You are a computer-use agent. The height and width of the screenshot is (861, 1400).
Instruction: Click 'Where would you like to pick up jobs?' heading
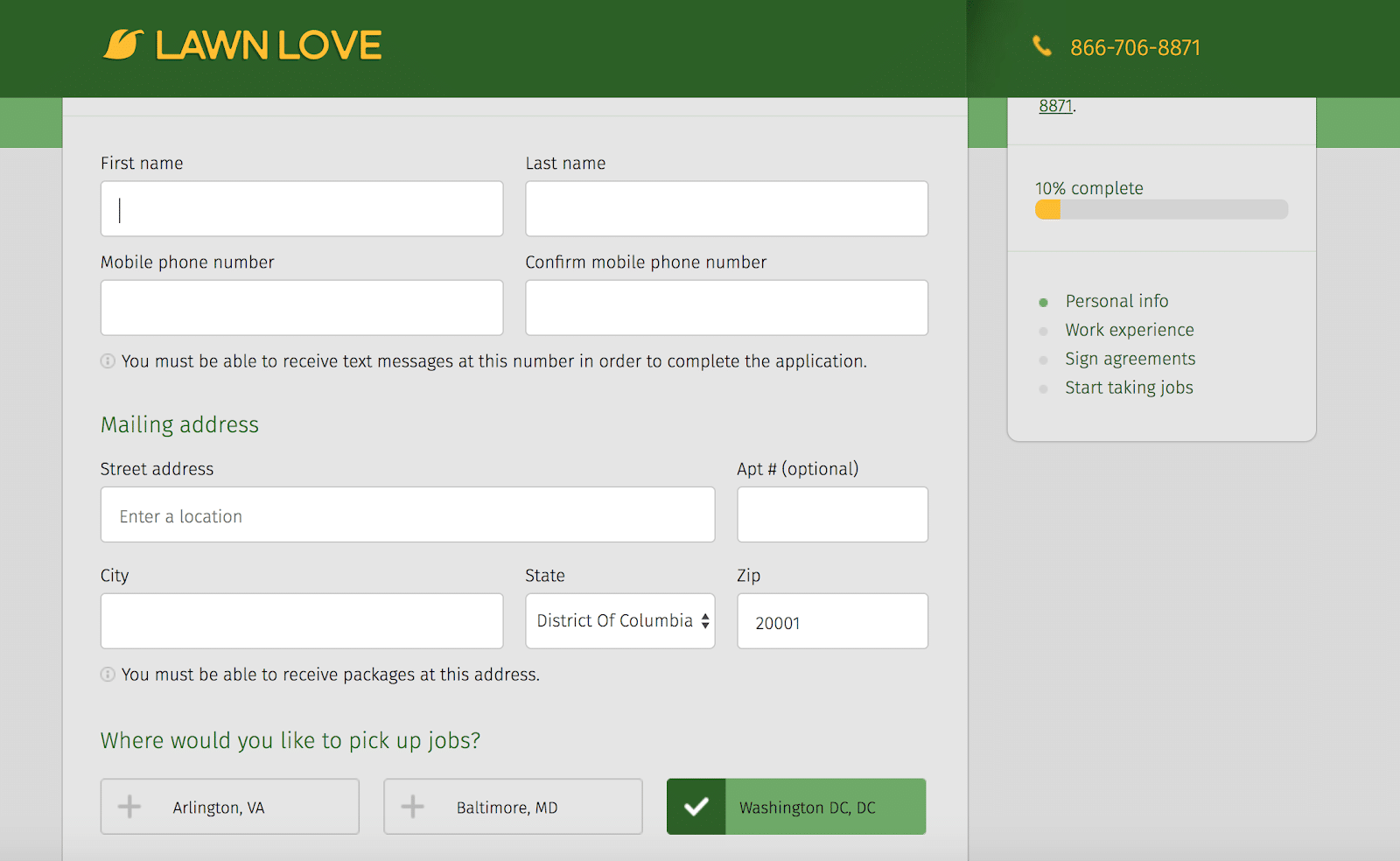pos(290,741)
